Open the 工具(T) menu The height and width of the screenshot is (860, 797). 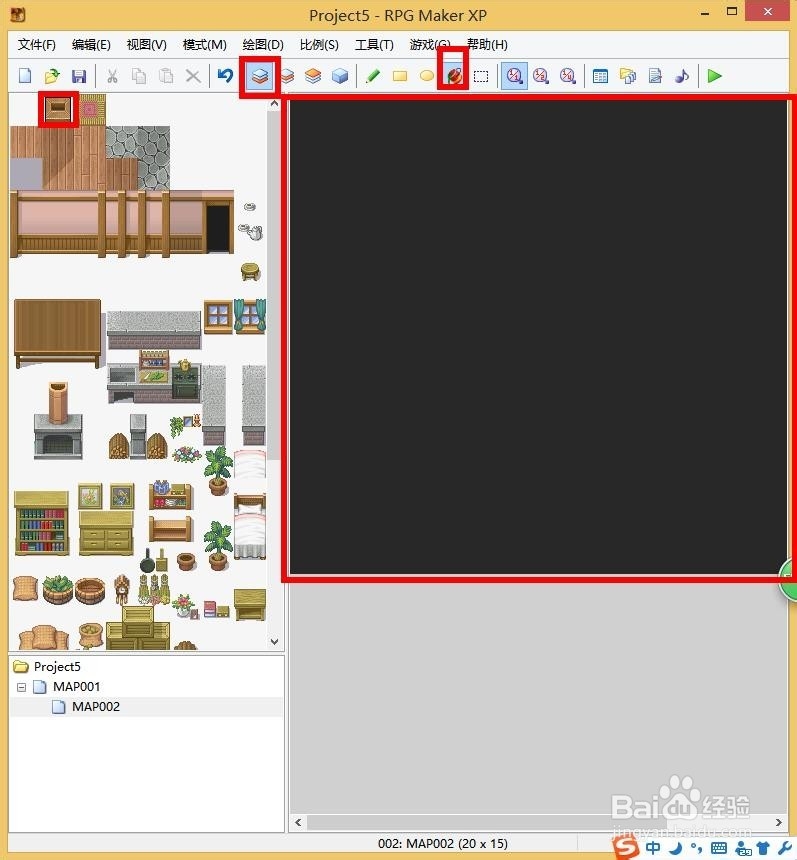(x=374, y=44)
